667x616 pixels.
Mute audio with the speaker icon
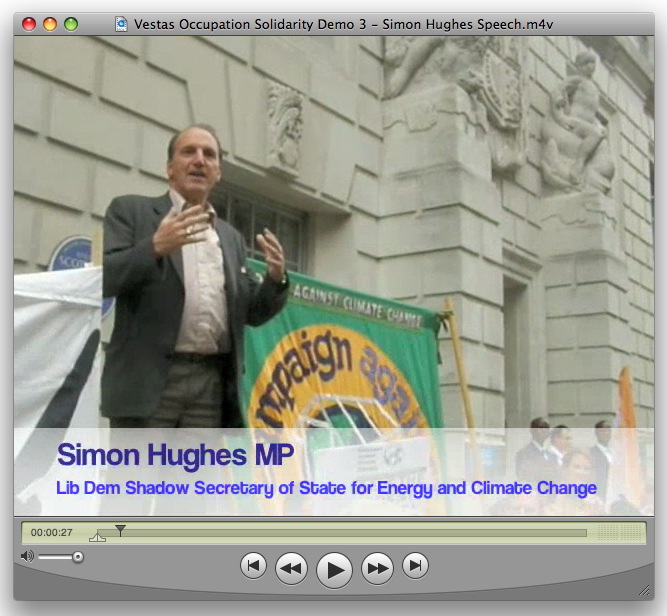tap(27, 556)
